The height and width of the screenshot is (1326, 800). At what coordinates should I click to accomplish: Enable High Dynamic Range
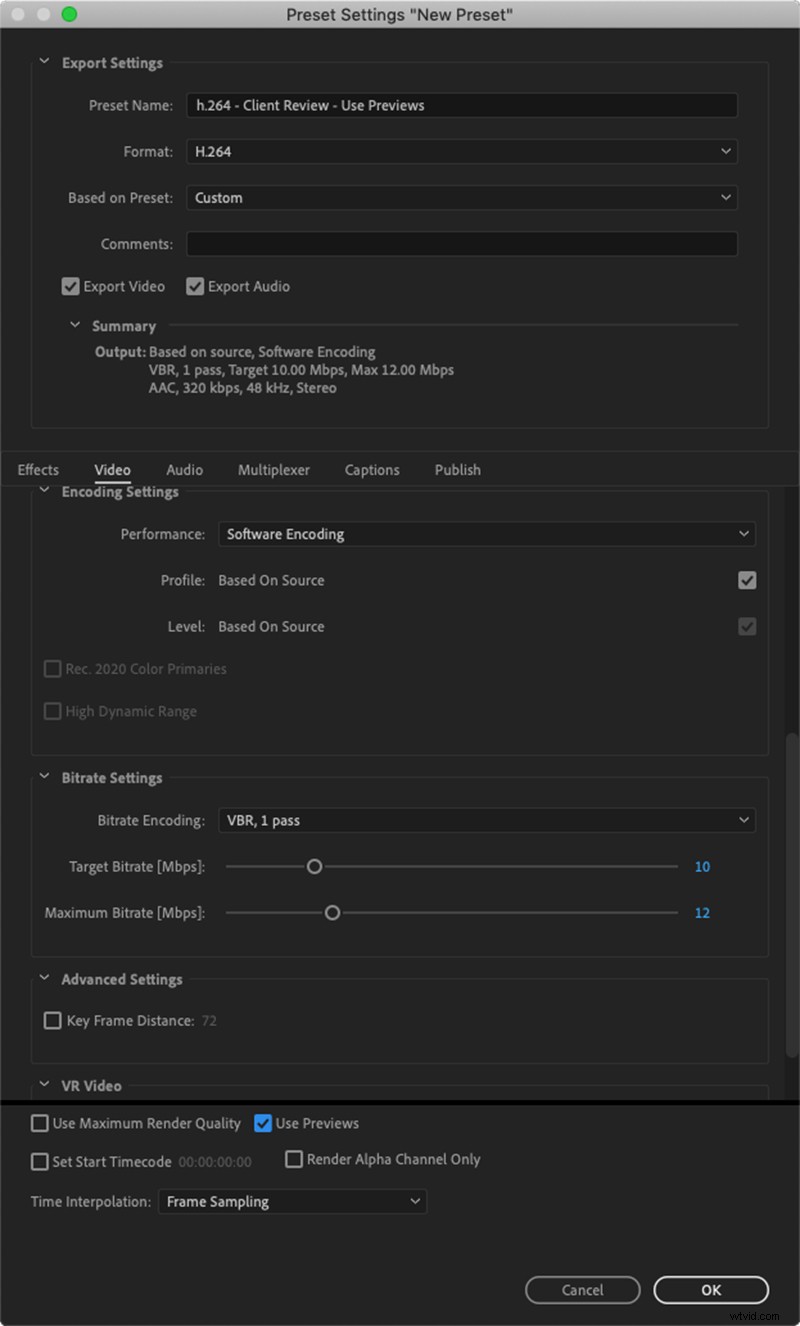[52, 711]
